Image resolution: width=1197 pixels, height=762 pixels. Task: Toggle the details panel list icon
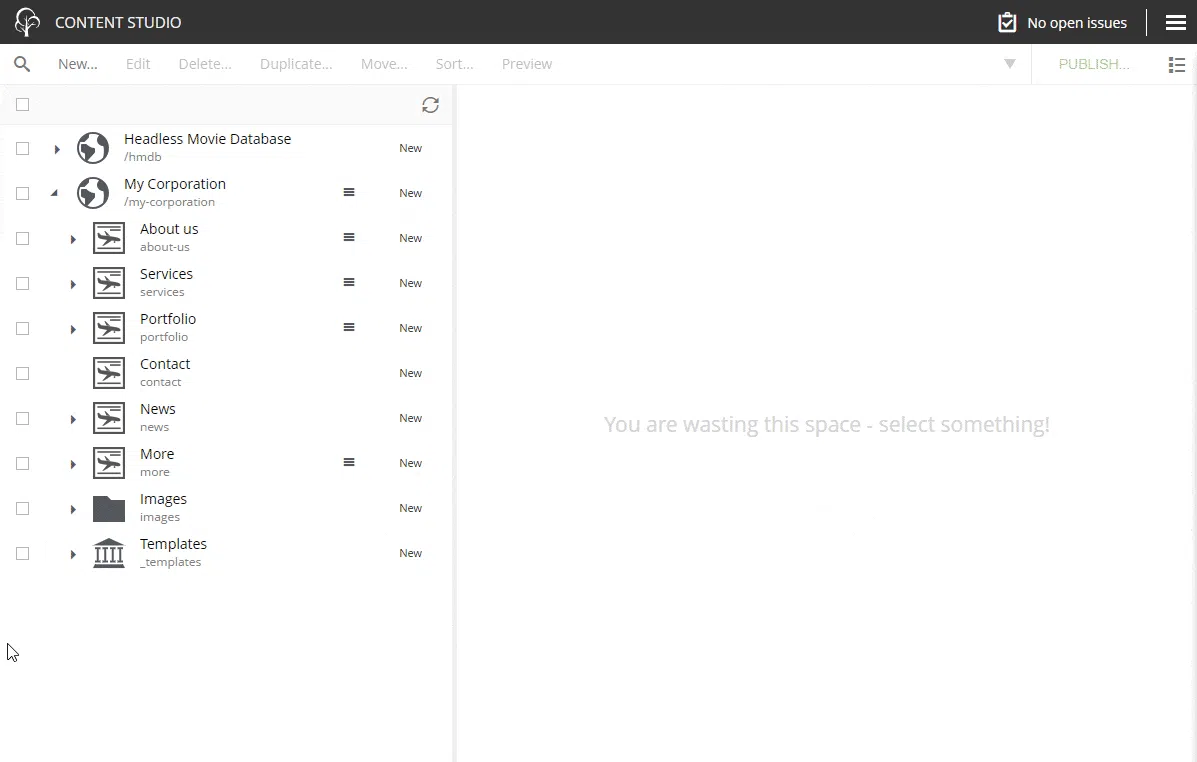(x=1176, y=65)
